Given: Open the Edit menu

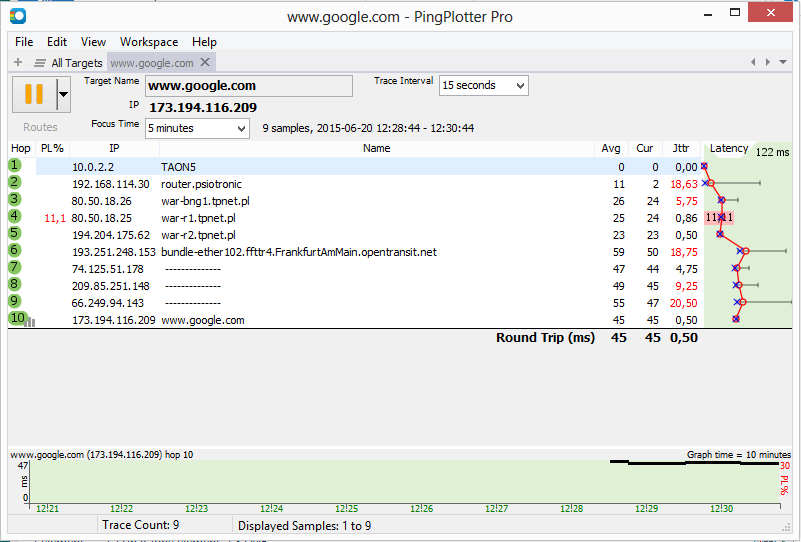Looking at the screenshot, I should [57, 42].
